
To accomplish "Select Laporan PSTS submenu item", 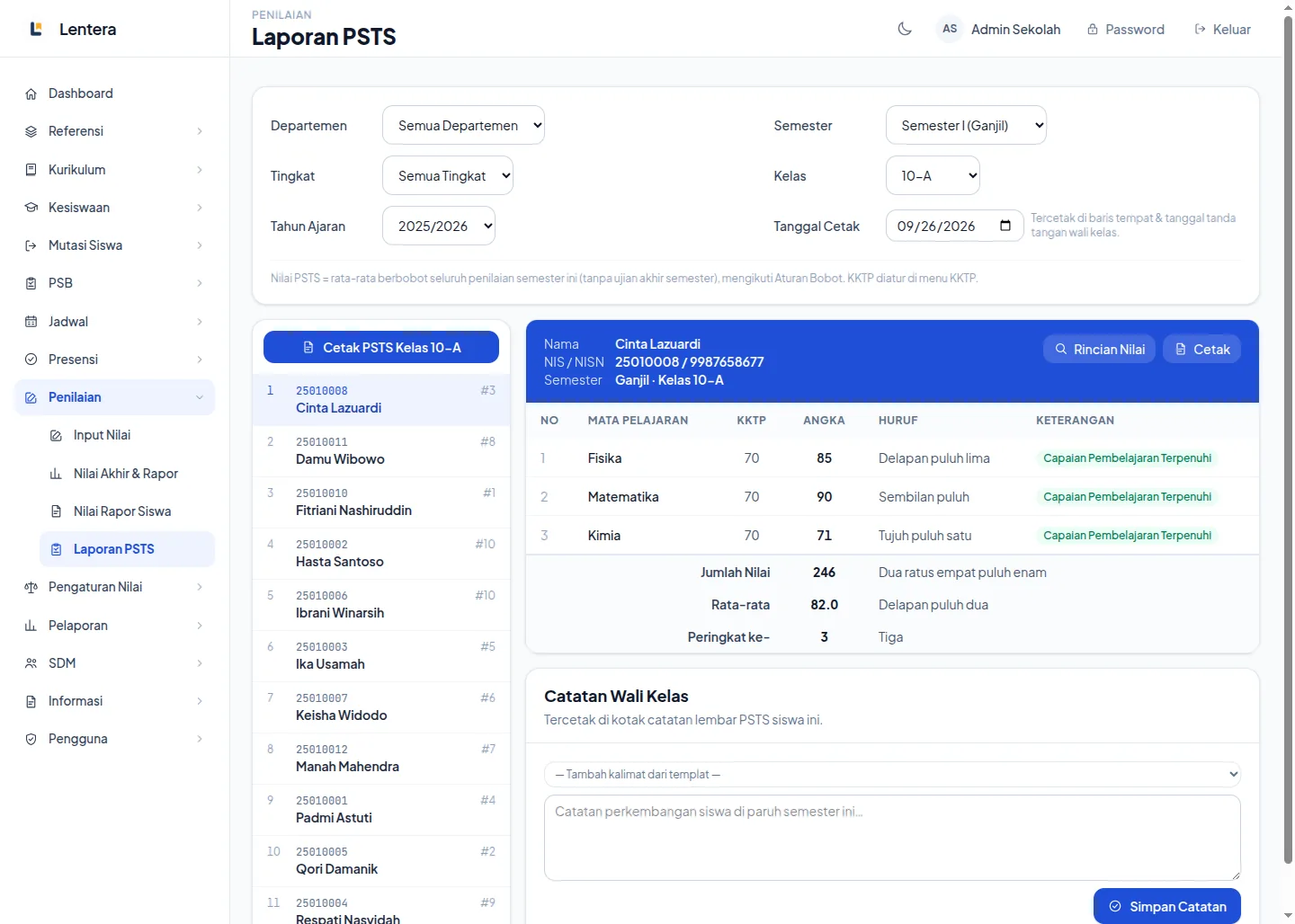I will 127,549.
